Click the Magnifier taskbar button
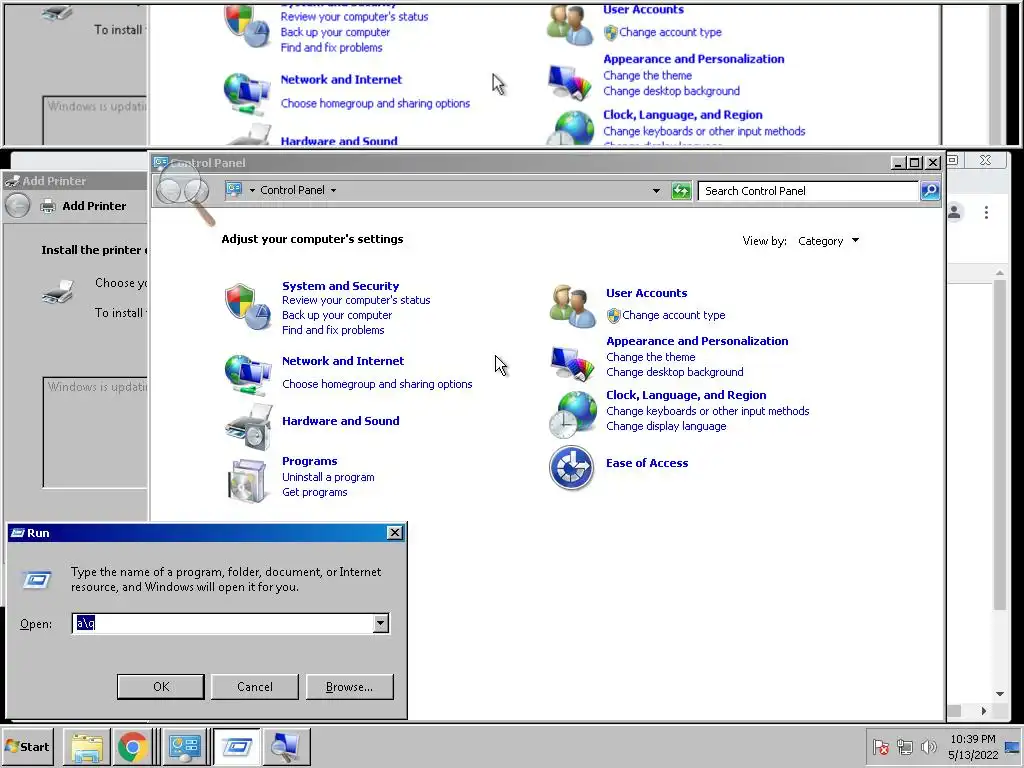The image size is (1024, 768). pyautogui.click(x=285, y=747)
